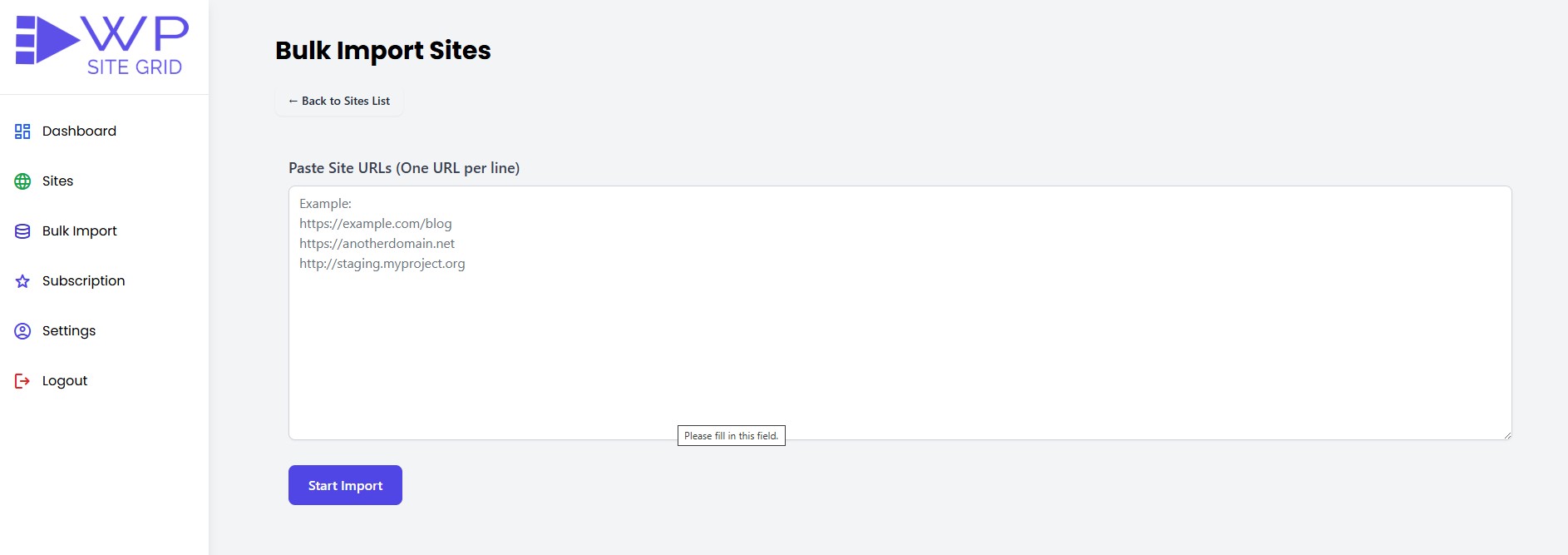The height and width of the screenshot is (555, 1568).
Task: Click the Back to Sites List button
Action: (x=338, y=101)
